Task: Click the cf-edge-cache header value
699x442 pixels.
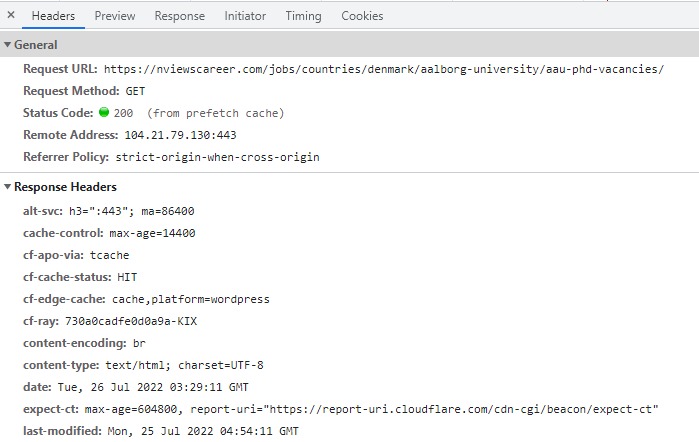Action: [x=191, y=299]
